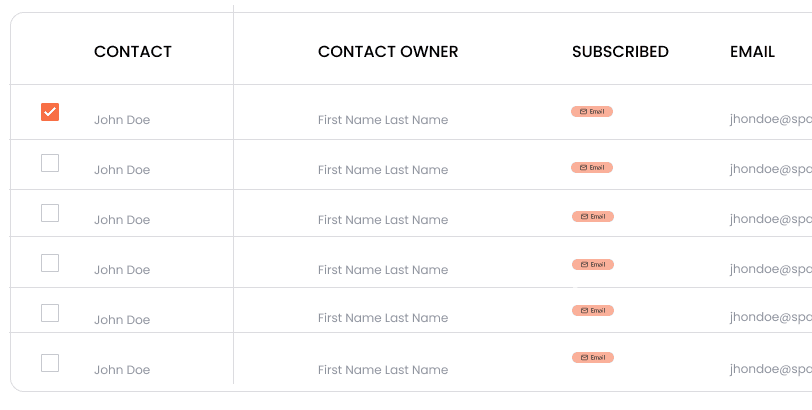Click Email badge in first row
This screenshot has height=410, width=812.
coord(592,111)
